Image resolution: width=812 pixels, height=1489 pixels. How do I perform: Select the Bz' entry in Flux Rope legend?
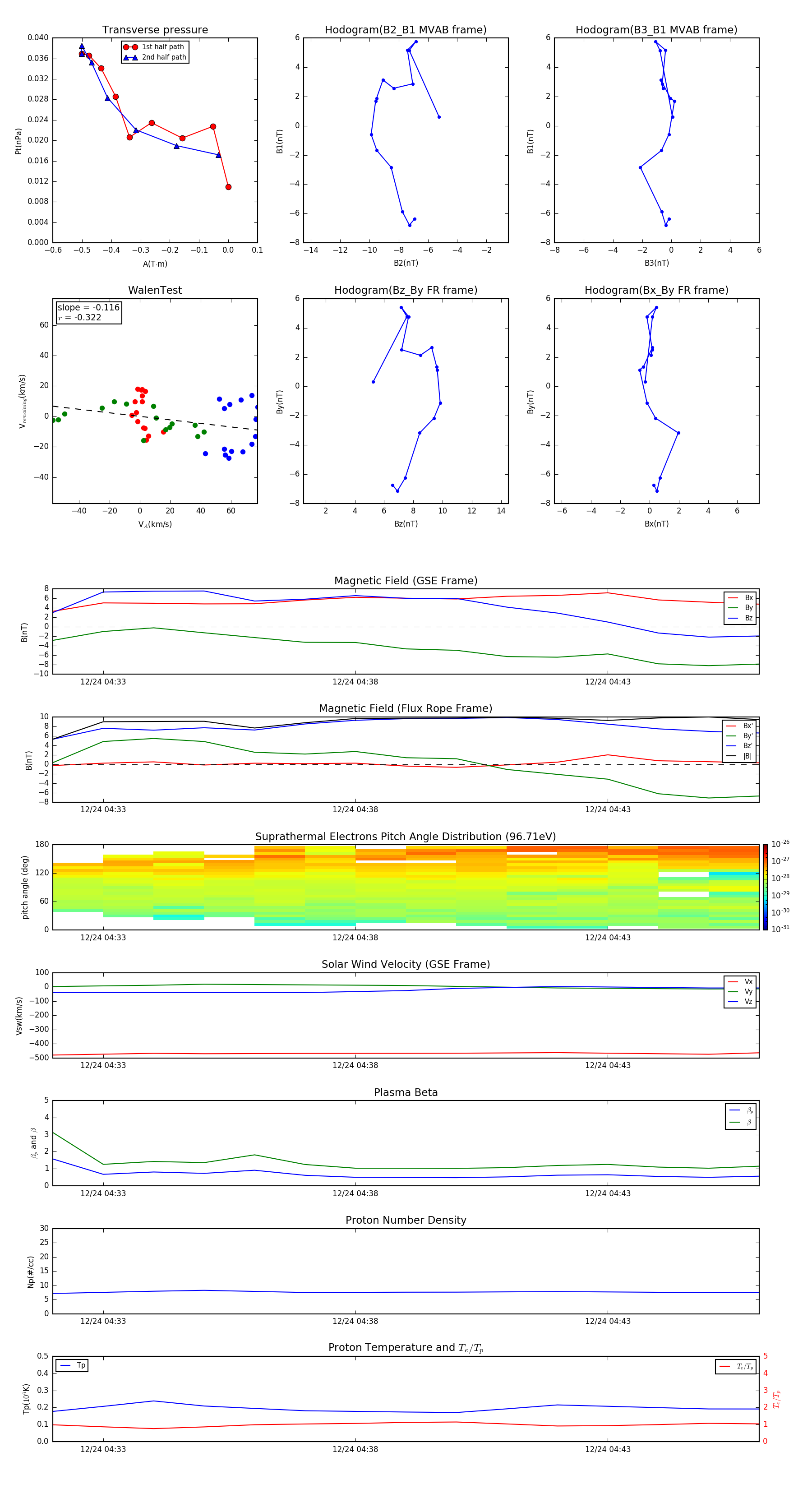(739, 746)
